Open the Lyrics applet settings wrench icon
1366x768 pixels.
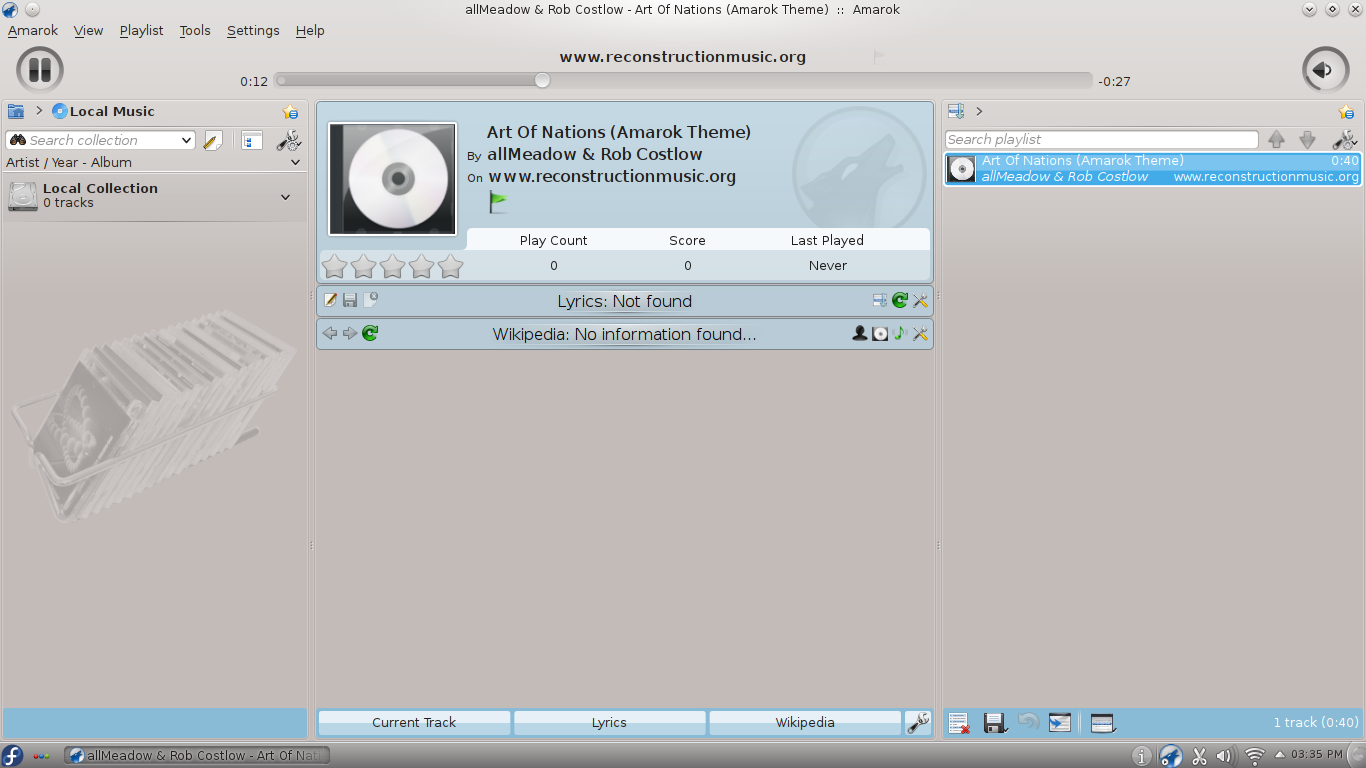pos(921,300)
